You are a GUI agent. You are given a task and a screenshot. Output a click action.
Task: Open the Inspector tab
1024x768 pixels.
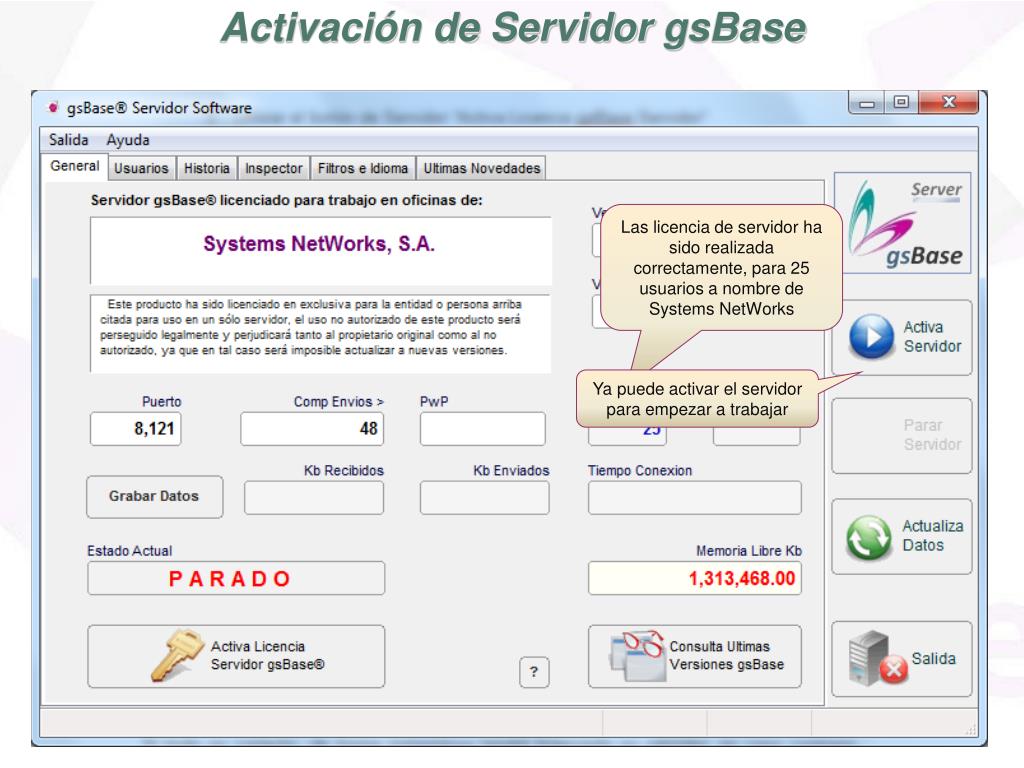(274, 168)
